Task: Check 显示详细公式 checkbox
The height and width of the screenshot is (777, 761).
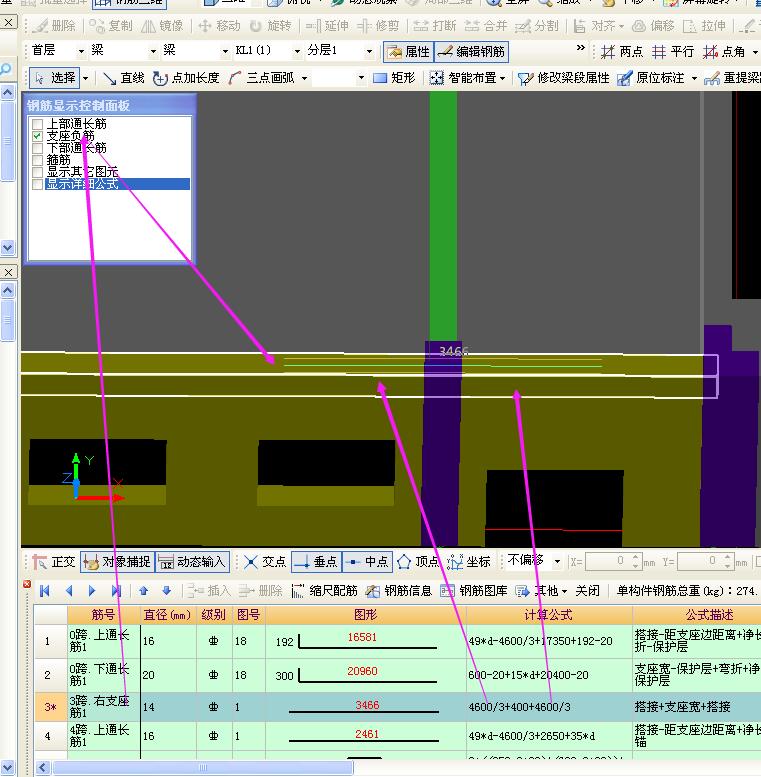Action: tap(37, 184)
